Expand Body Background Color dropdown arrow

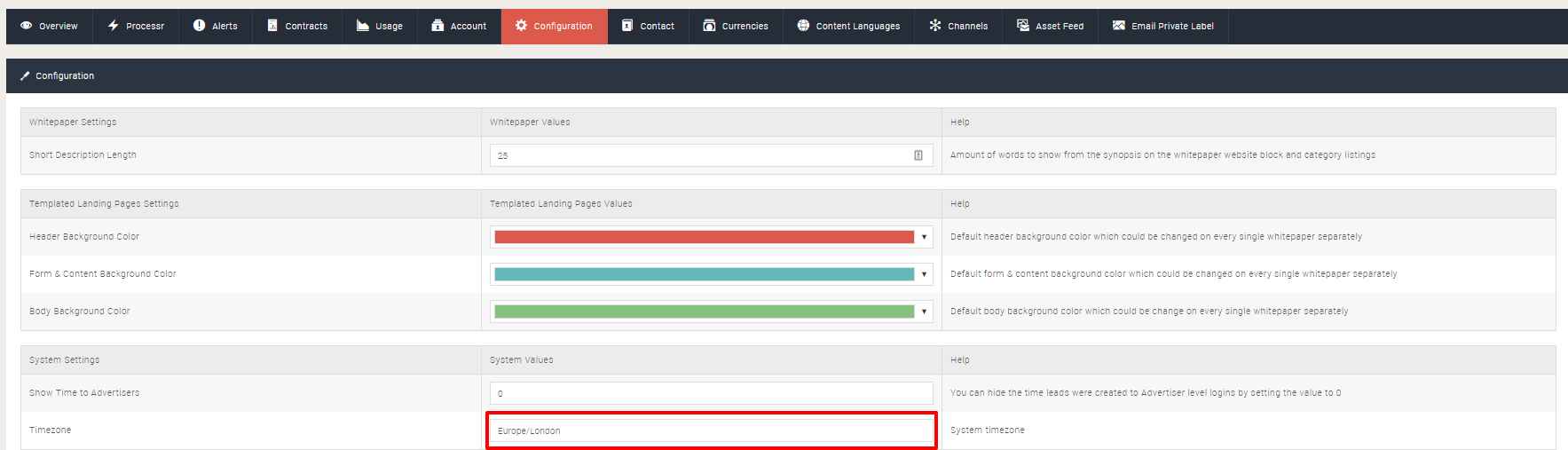[x=924, y=312]
